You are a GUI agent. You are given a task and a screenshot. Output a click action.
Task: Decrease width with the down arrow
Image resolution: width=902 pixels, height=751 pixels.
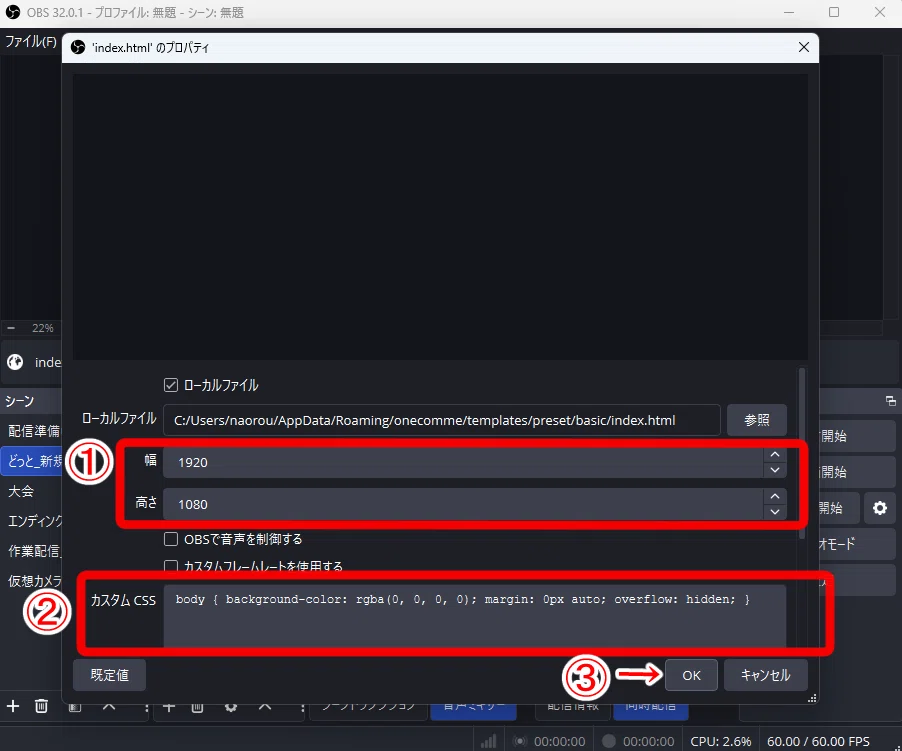pyautogui.click(x=775, y=470)
